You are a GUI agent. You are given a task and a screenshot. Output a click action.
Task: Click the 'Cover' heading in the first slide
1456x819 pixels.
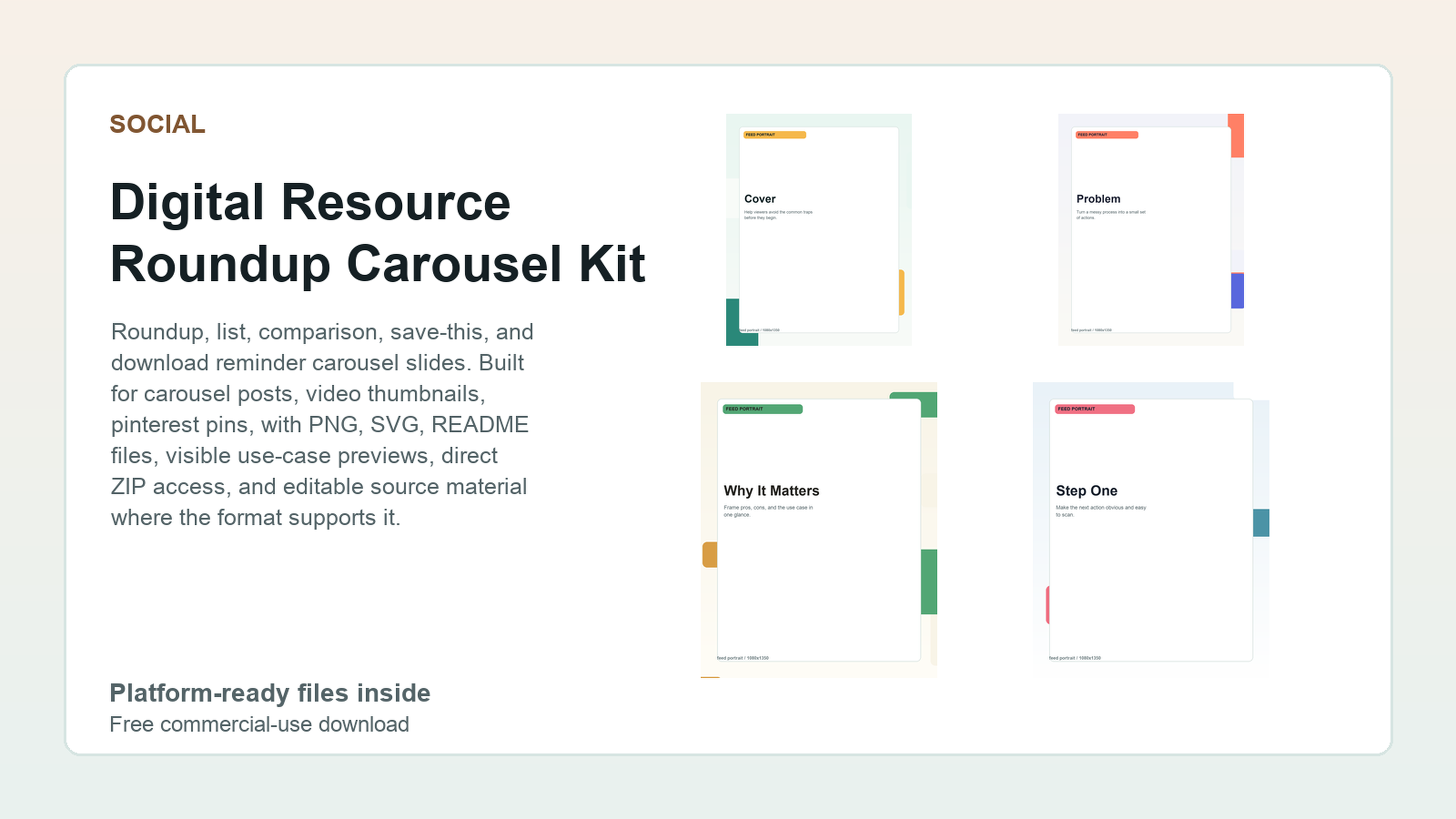(760, 199)
